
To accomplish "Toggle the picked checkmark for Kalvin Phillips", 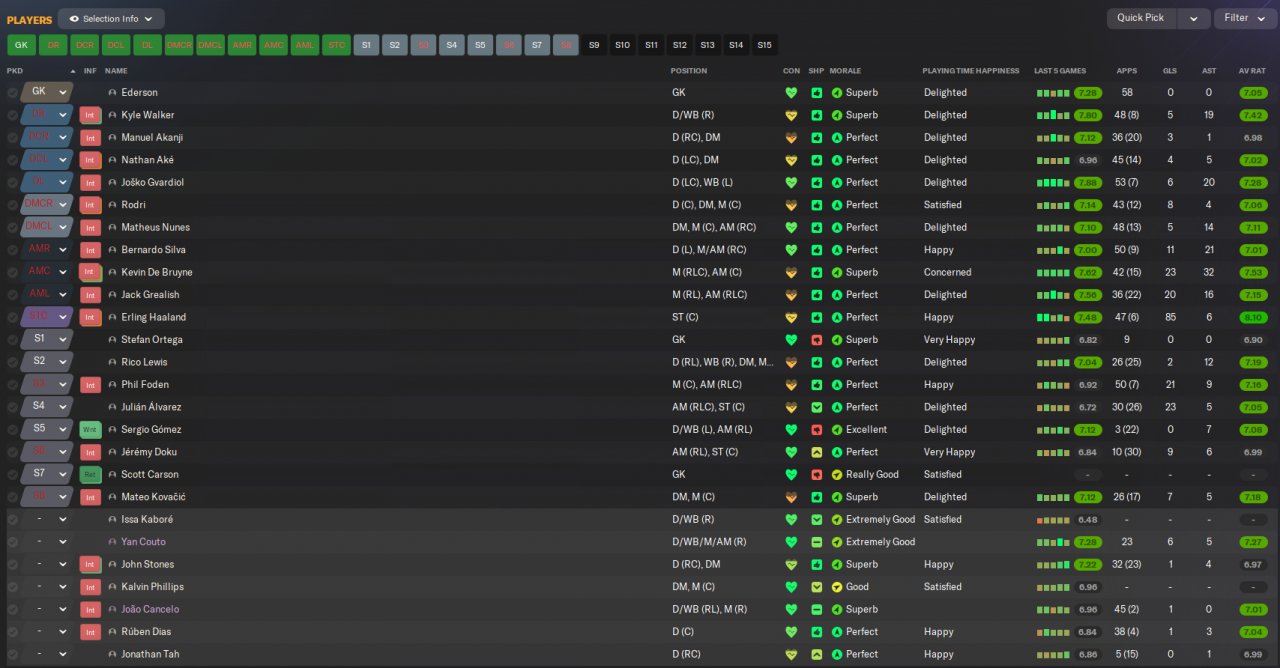I will tap(12, 587).
